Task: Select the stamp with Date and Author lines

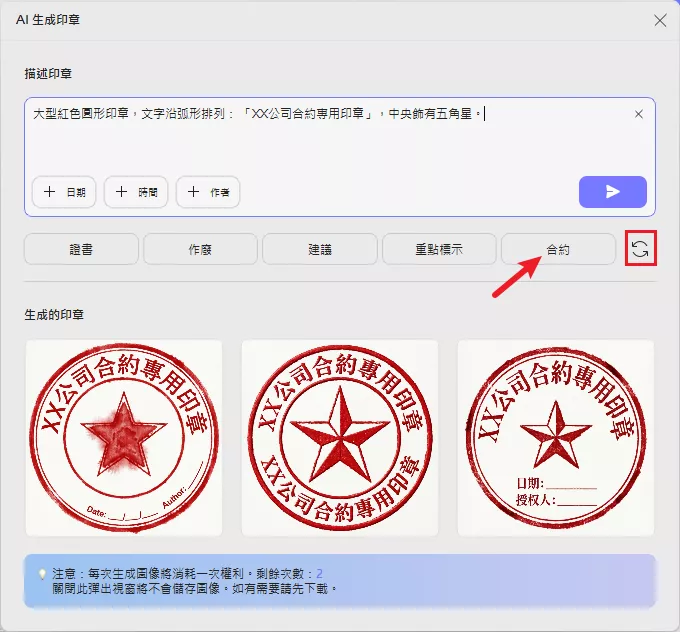Action: point(124,438)
